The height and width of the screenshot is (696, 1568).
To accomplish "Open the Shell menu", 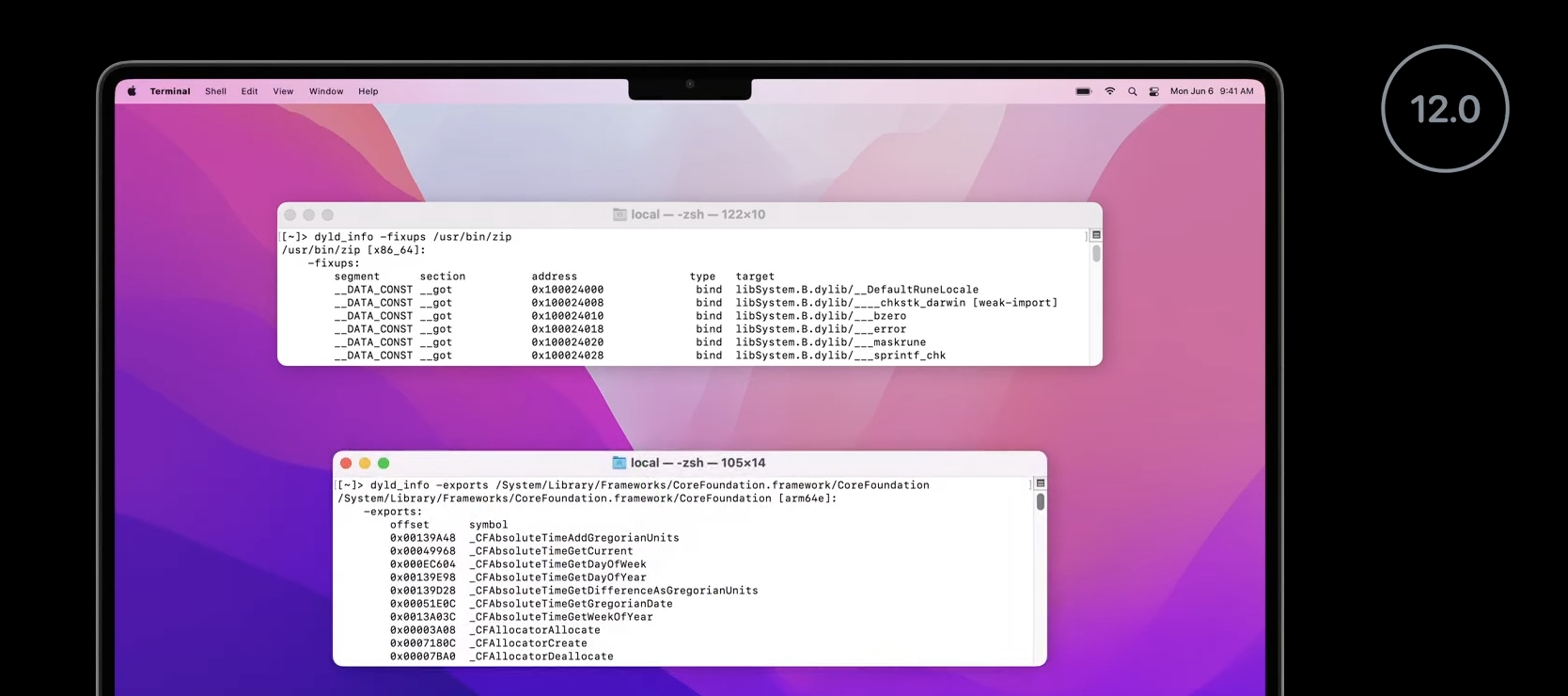I will 216,91.
